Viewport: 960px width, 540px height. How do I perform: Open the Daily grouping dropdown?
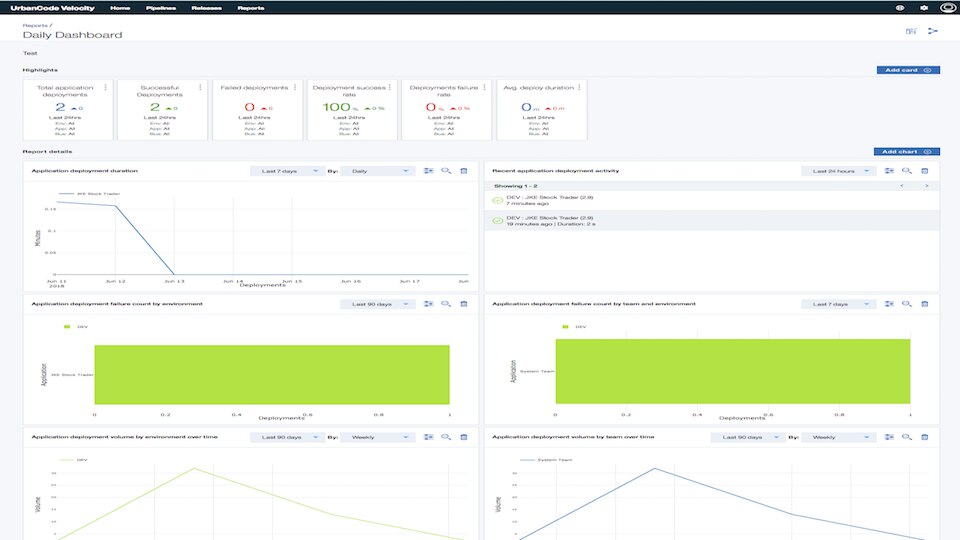tap(377, 171)
